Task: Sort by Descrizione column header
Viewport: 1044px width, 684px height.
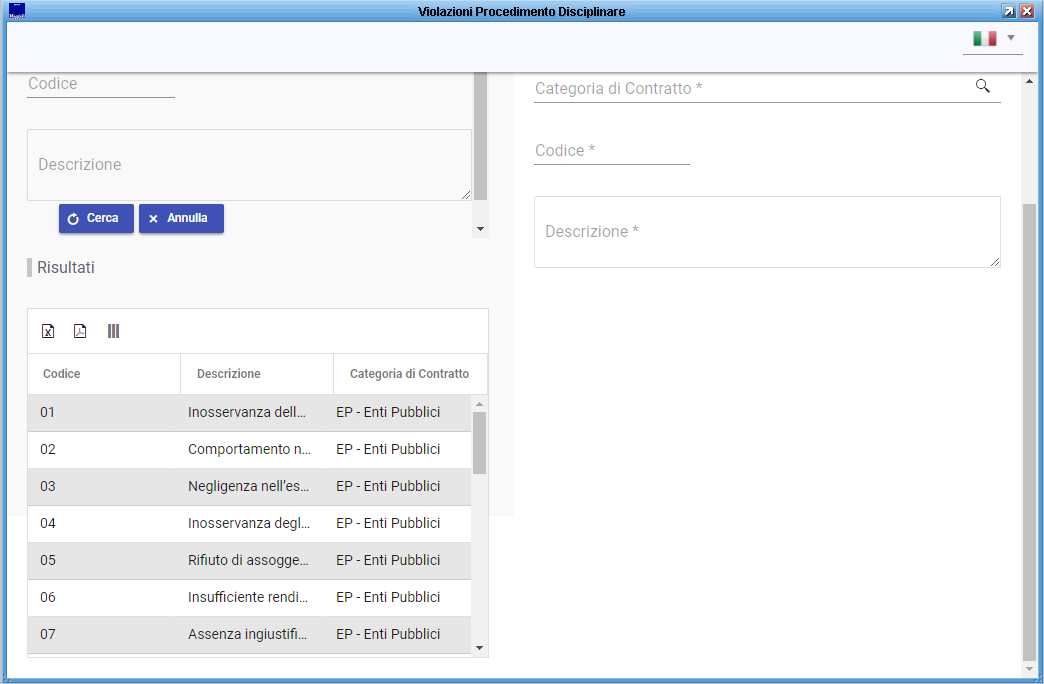Action: (x=229, y=374)
